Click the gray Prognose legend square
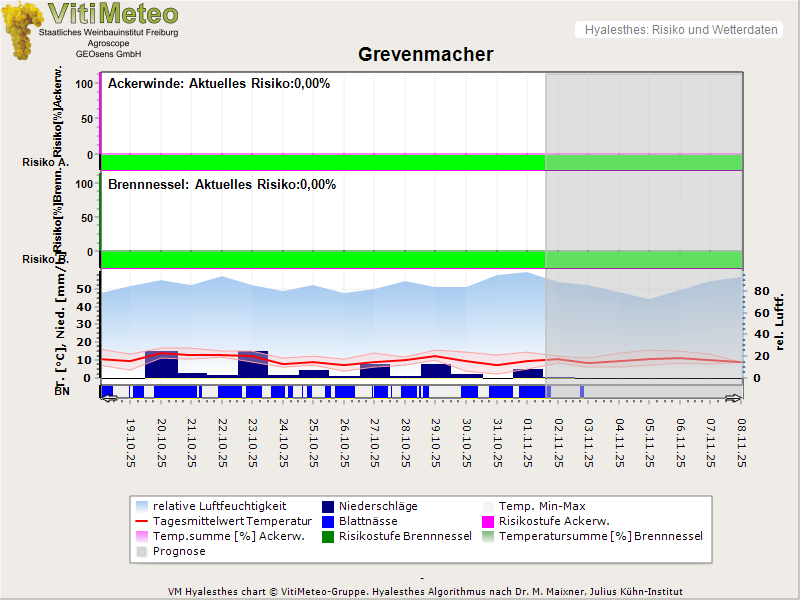The image size is (800, 600). (142, 551)
